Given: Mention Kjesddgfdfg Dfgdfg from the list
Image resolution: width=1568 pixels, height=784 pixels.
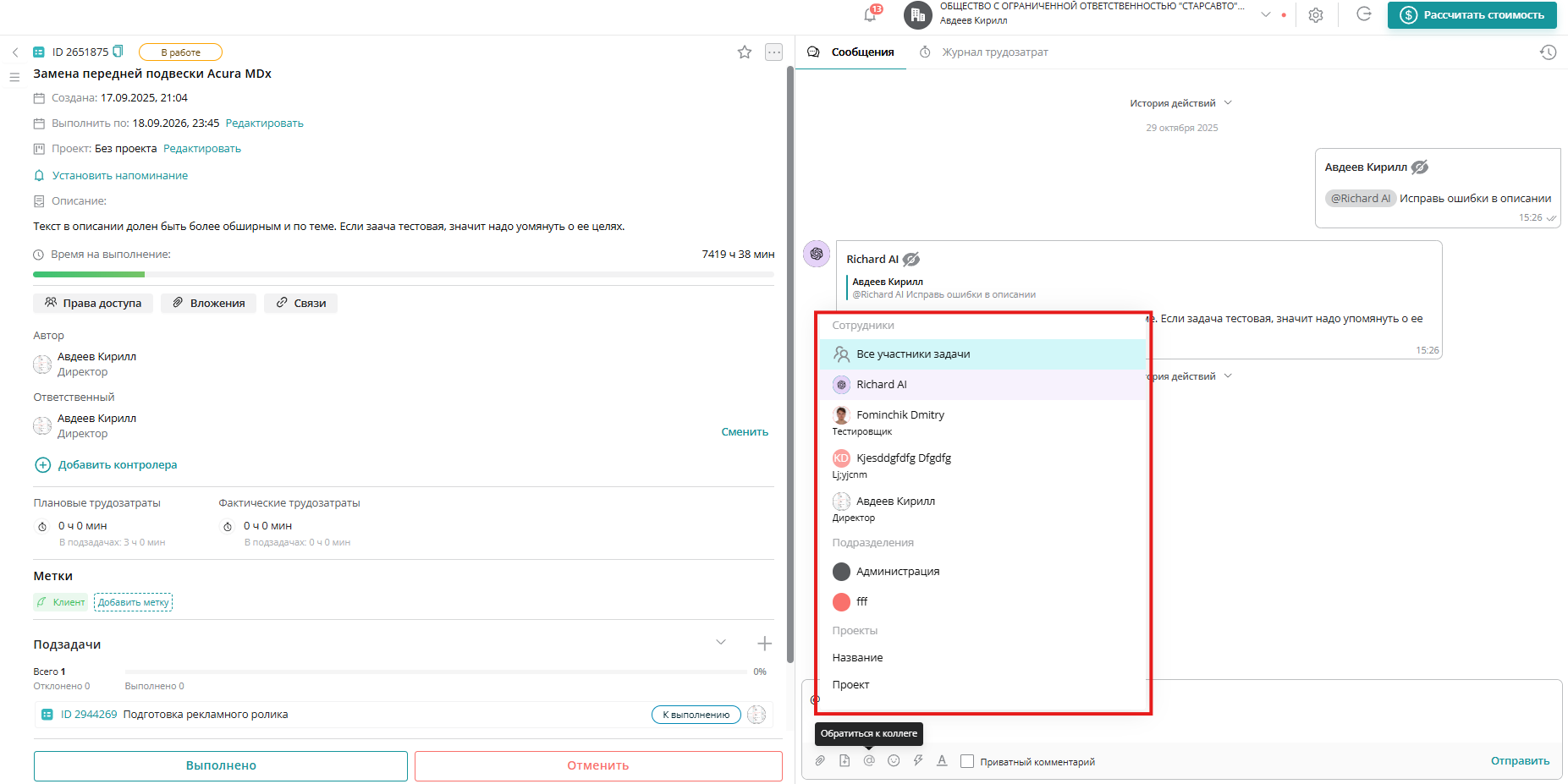Looking at the screenshot, I should point(982,465).
